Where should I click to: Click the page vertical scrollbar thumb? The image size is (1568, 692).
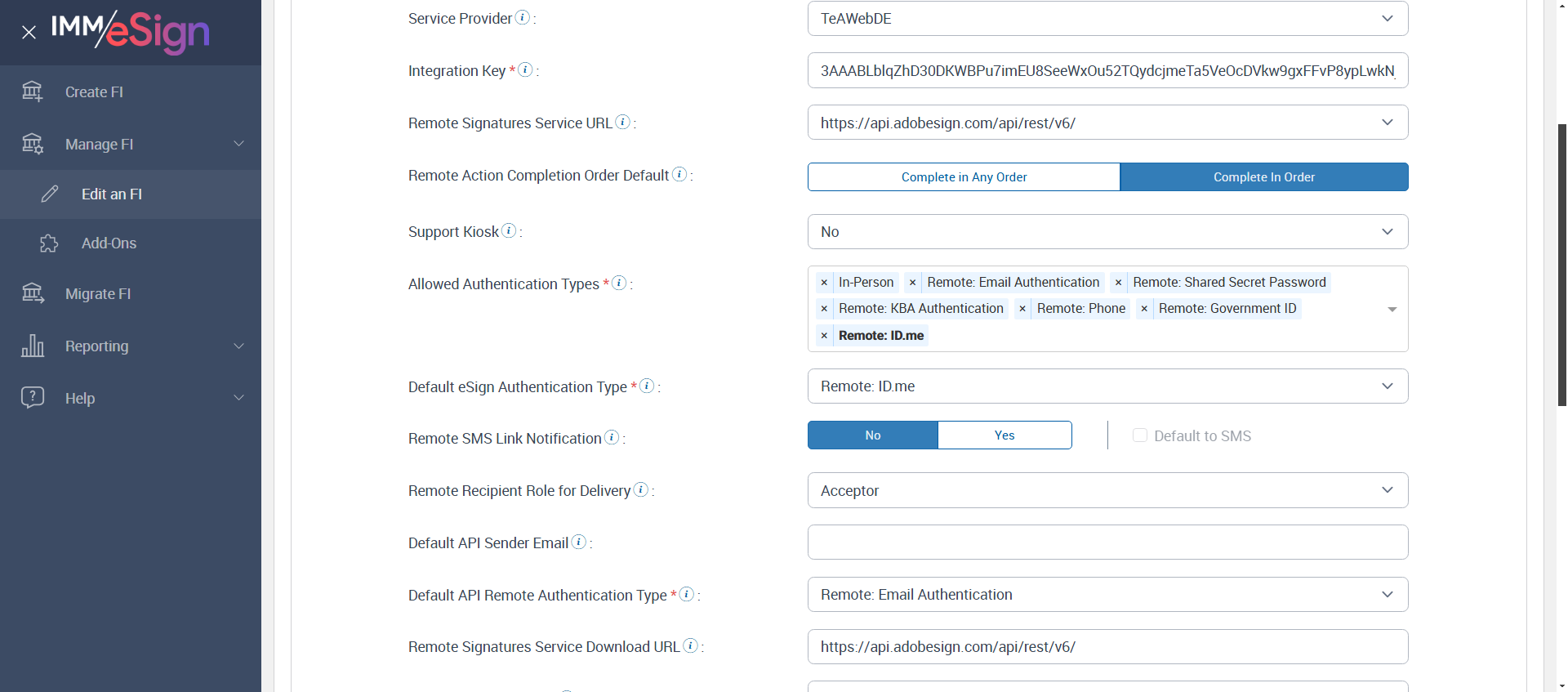coord(1561,261)
